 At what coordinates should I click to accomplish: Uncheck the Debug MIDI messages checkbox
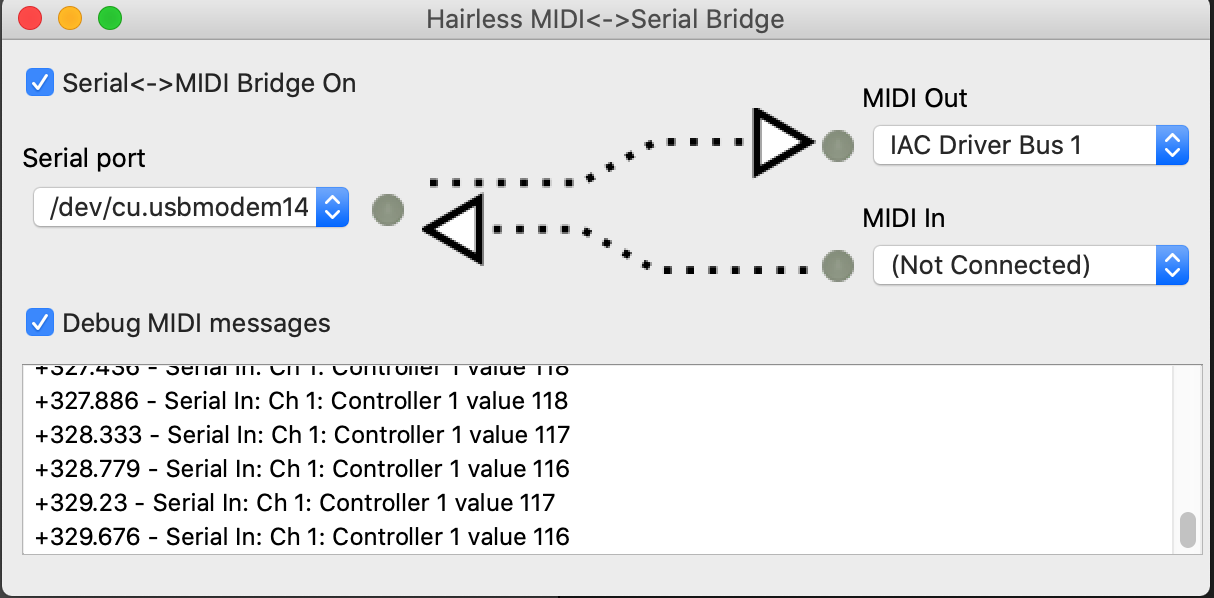pyautogui.click(x=40, y=322)
